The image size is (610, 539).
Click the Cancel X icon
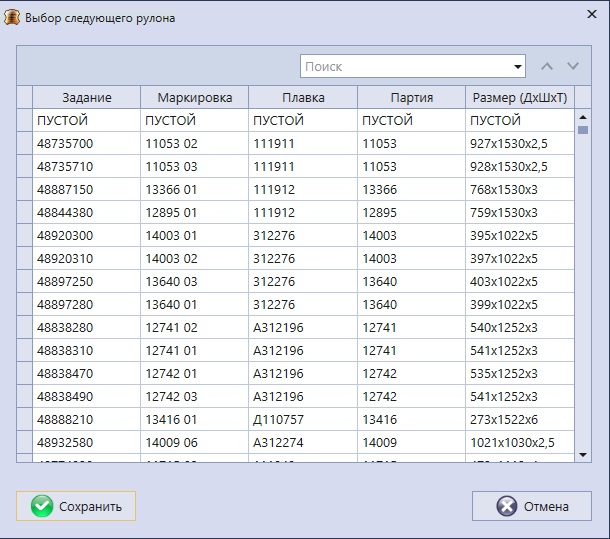click(x=507, y=506)
